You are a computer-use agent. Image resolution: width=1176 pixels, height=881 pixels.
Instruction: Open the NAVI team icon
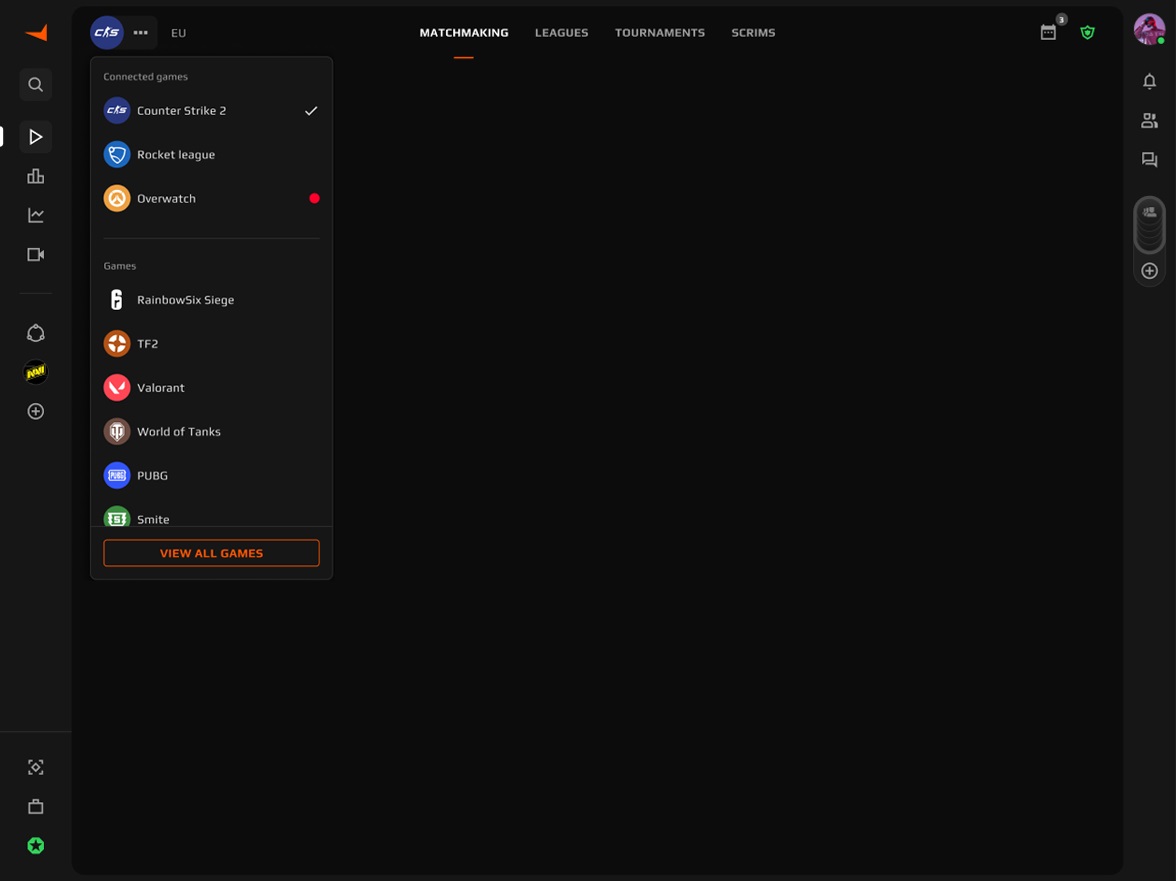pos(35,372)
